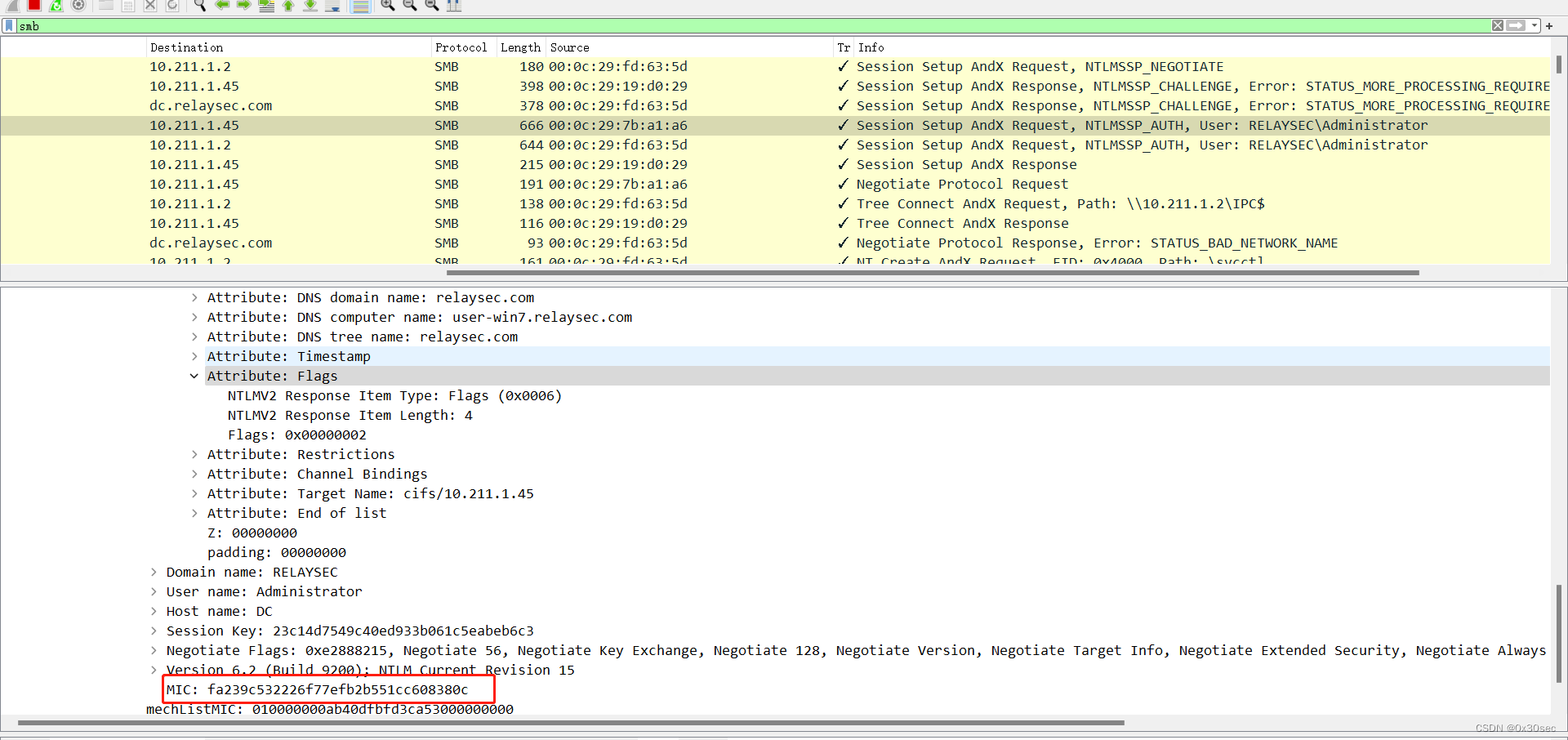Open capture options gear icon
Image resolution: width=1568 pixels, height=740 pixels.
pos(78,5)
